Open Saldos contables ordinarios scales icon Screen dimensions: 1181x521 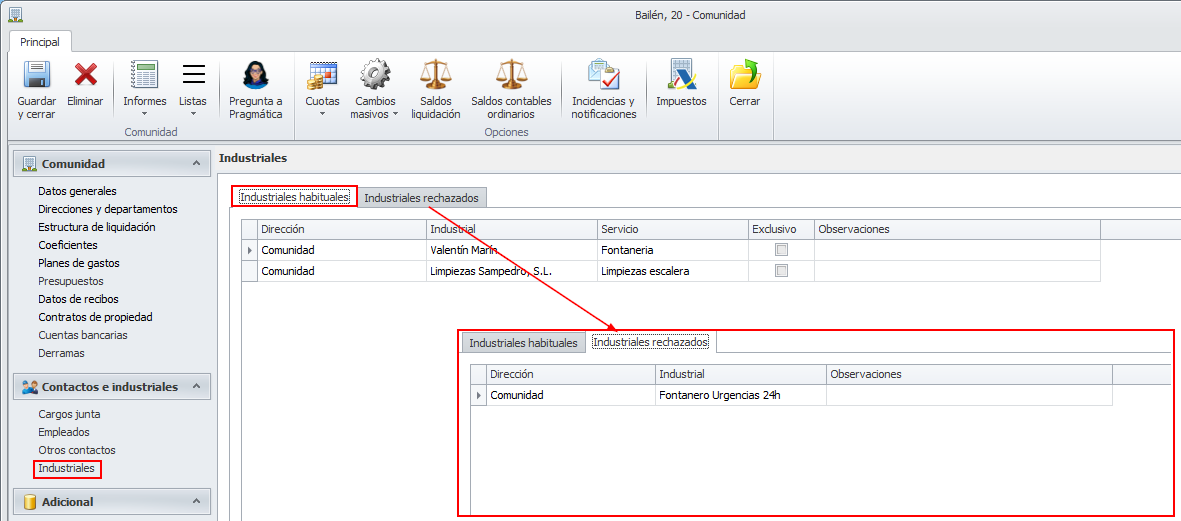[511, 75]
